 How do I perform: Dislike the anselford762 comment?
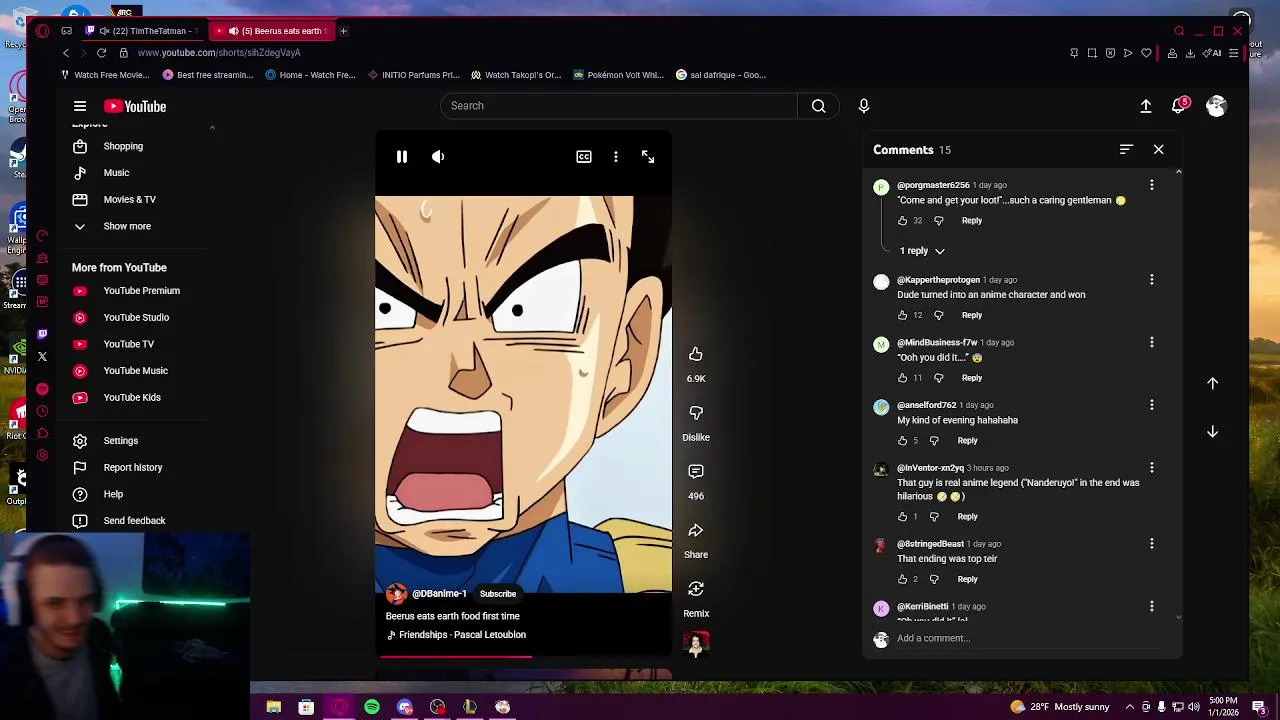(934, 441)
